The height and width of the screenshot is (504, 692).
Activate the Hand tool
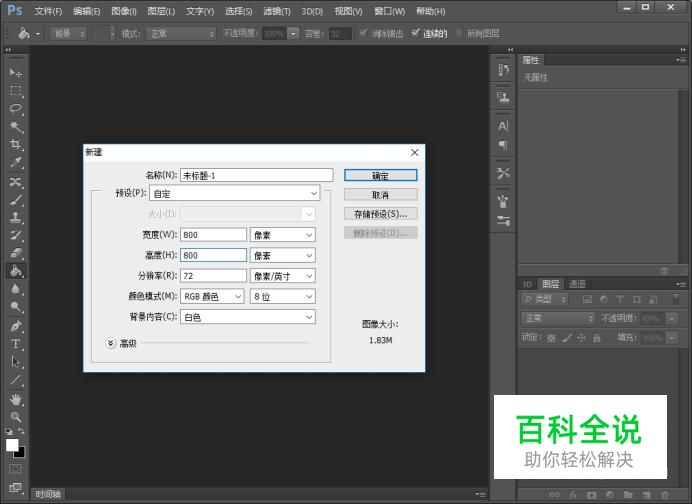tap(16, 399)
